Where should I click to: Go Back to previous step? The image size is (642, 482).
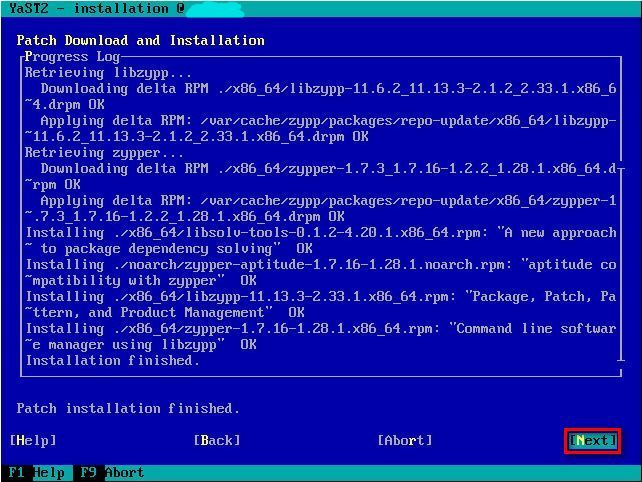[217, 441]
